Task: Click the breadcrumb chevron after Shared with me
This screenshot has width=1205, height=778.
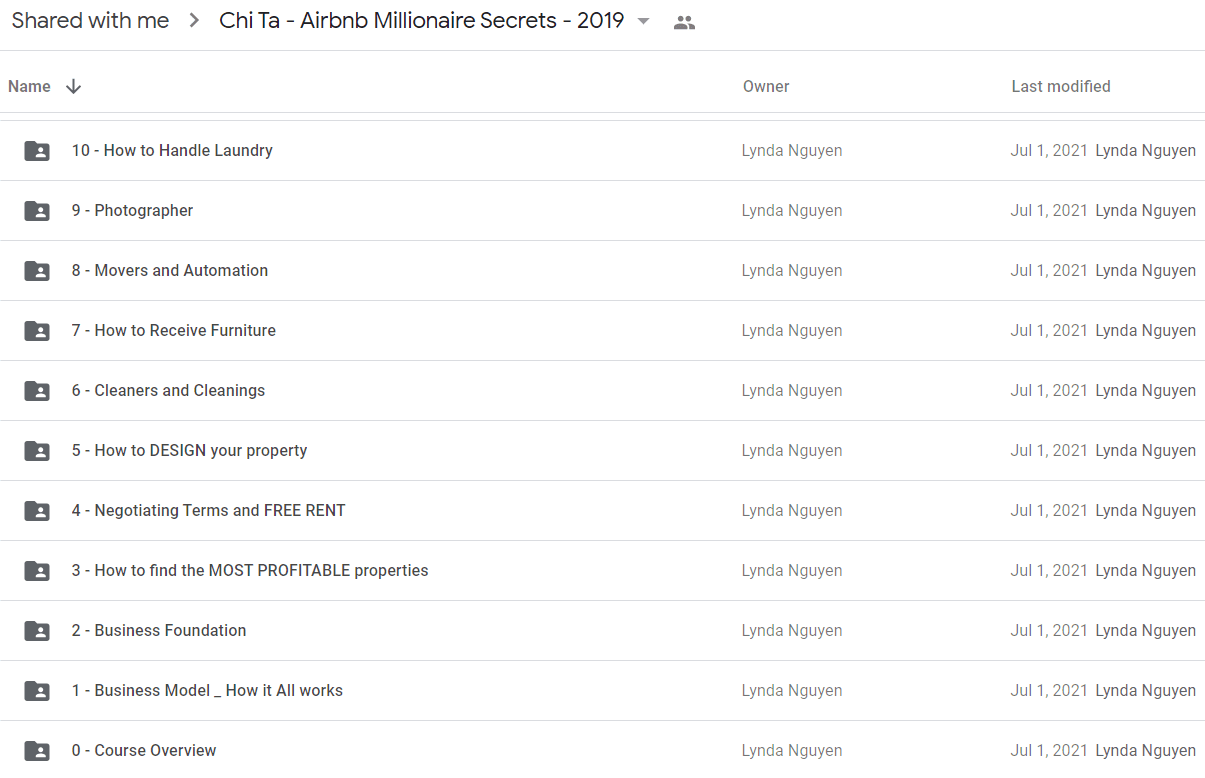Action: pos(194,21)
